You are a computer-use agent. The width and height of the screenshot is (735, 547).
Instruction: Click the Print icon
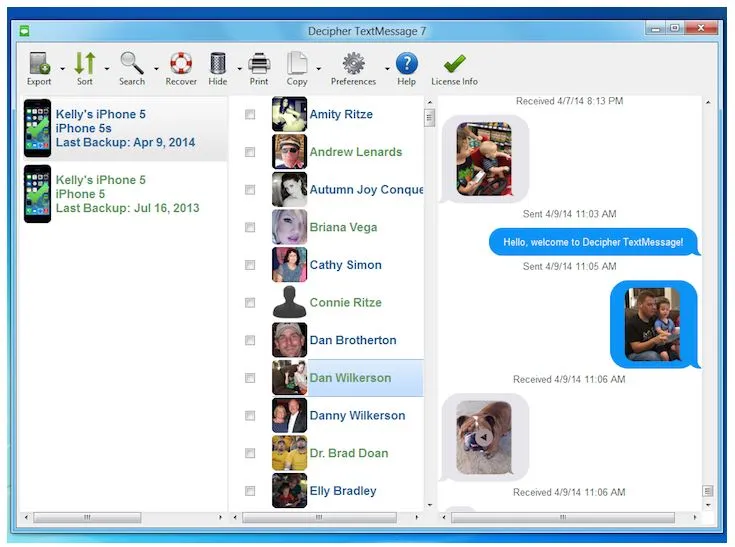(x=259, y=65)
